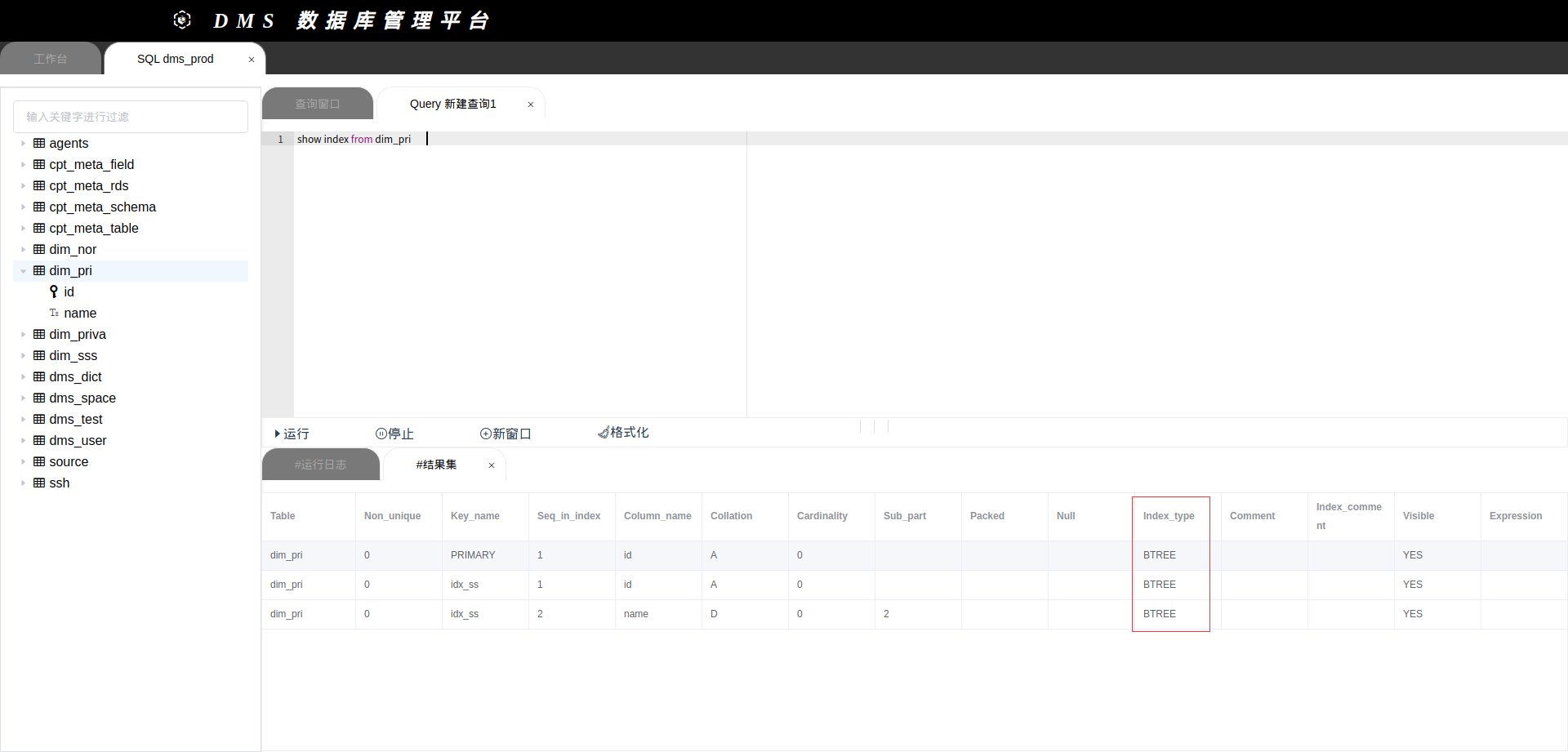Select cpt_meta_table in table tree
Viewport: 1568px width, 752px height.
point(94,228)
